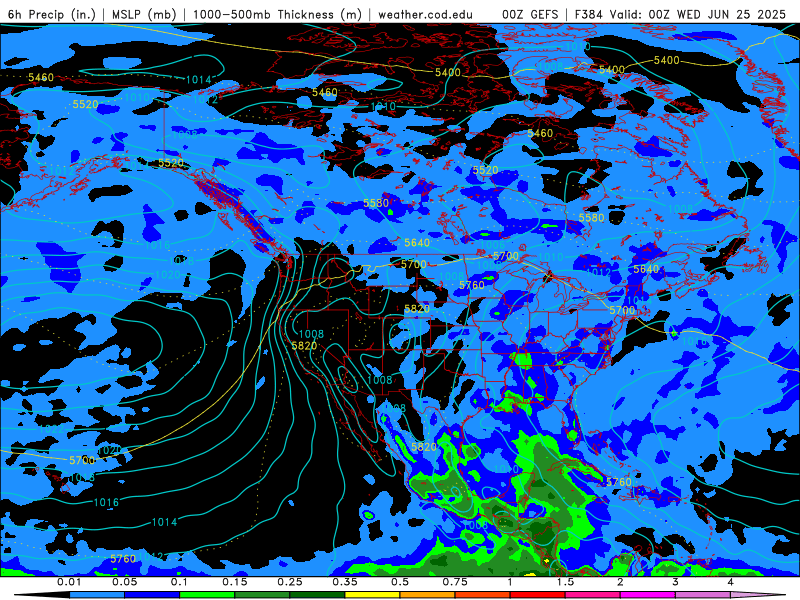The image size is (800, 600).
Task: Click the light blue 0.01–0.05 legend swatch
Action: coord(97,595)
